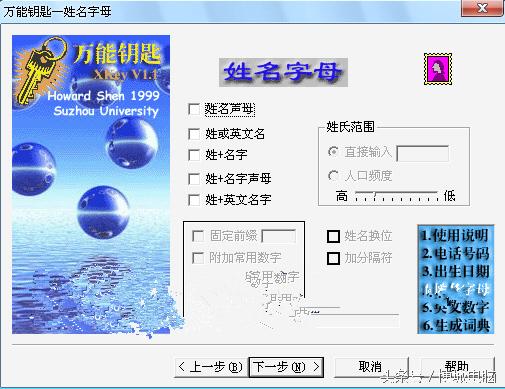This screenshot has height=389, width=505.
Task: Tick the 加分隔符 checkbox
Action: click(333, 258)
